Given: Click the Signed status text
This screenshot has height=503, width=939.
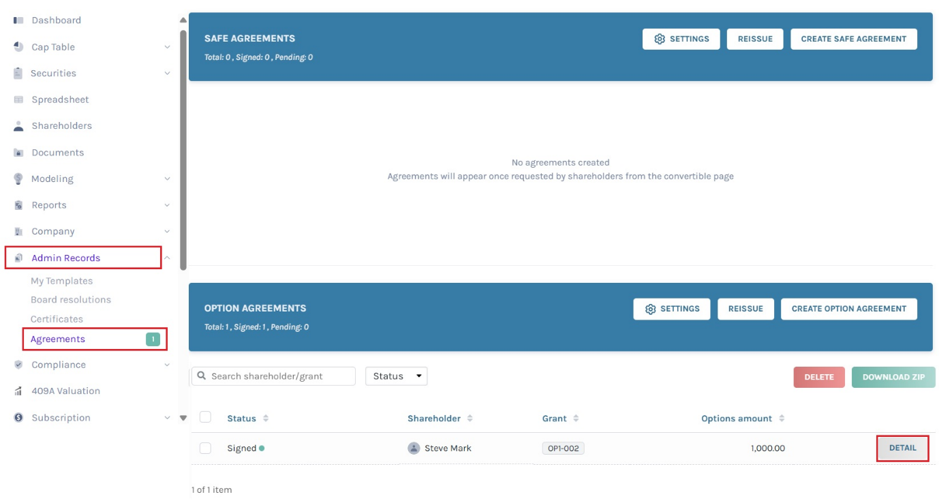Looking at the screenshot, I should (241, 448).
